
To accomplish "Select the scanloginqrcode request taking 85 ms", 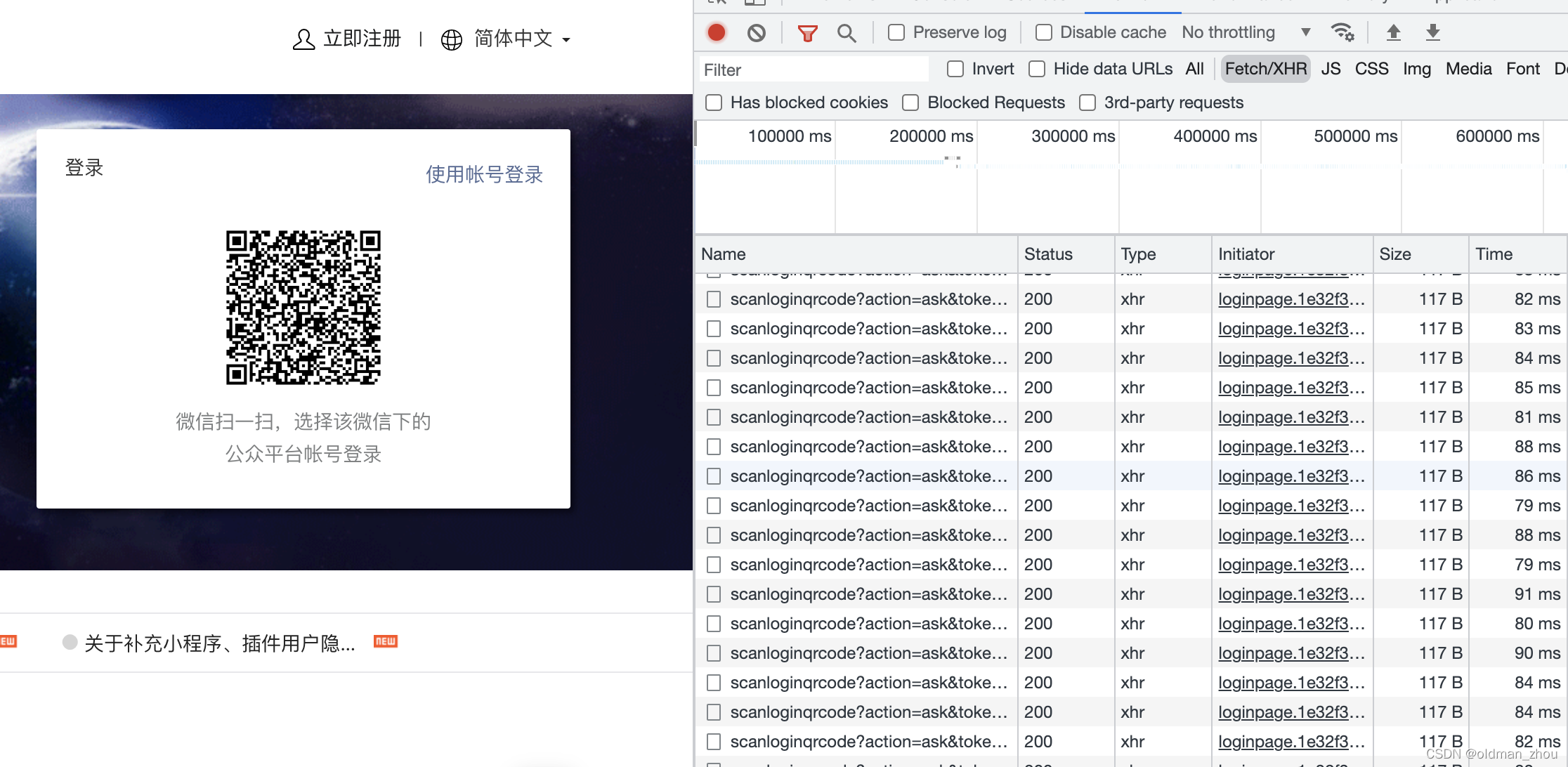I will click(x=869, y=388).
